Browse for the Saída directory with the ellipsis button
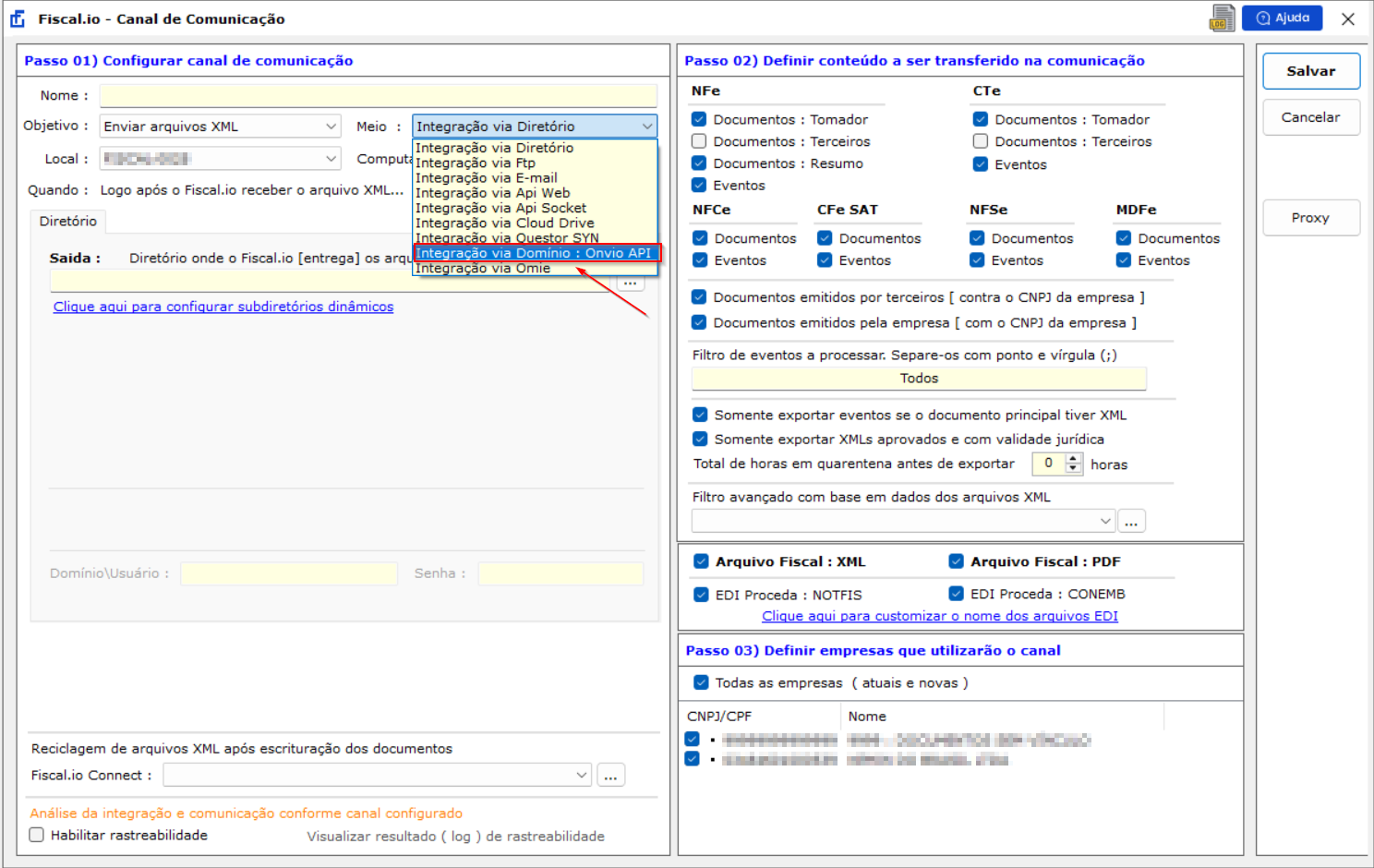 (x=631, y=282)
